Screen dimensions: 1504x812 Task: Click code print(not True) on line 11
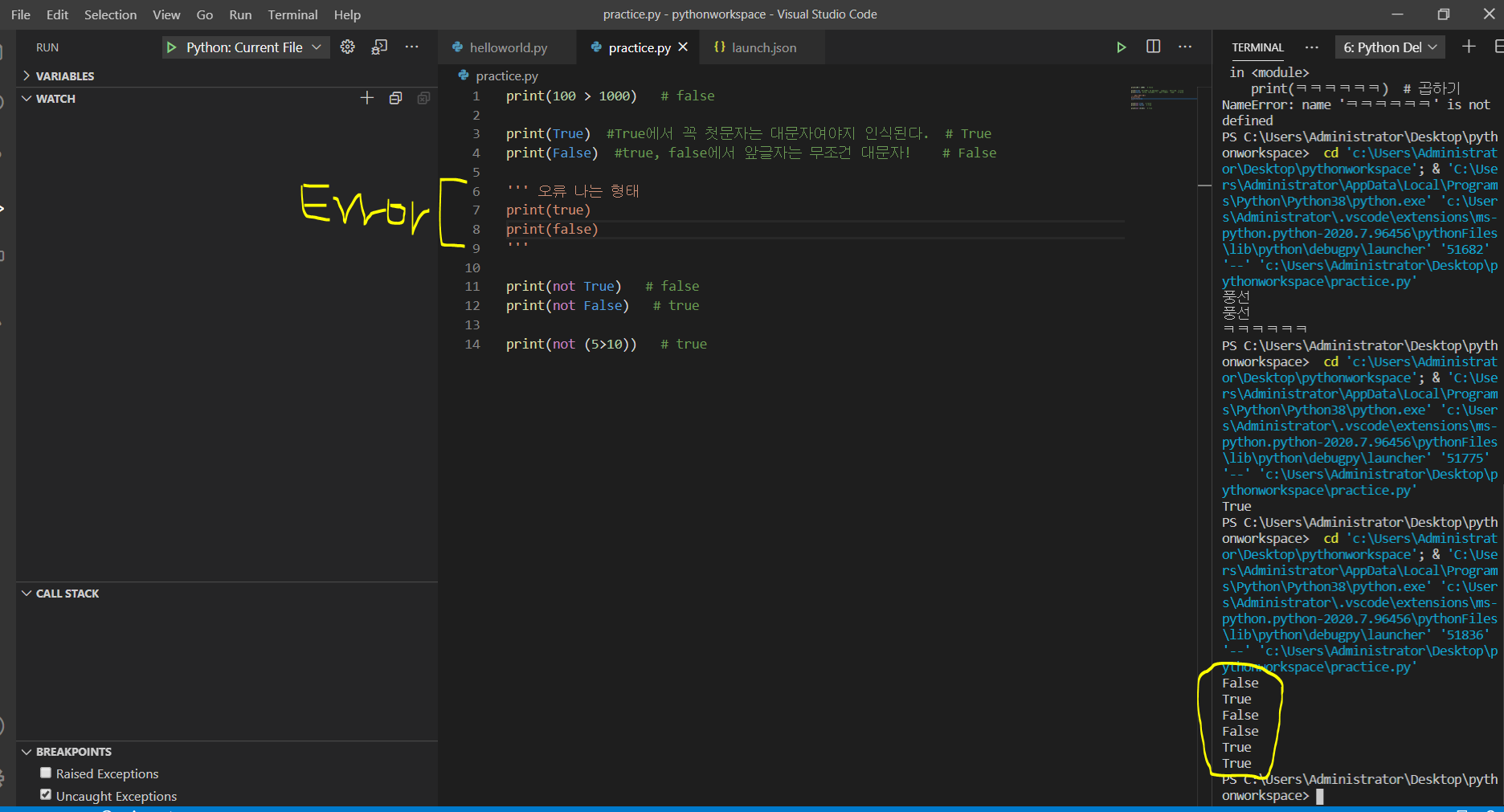(x=564, y=286)
